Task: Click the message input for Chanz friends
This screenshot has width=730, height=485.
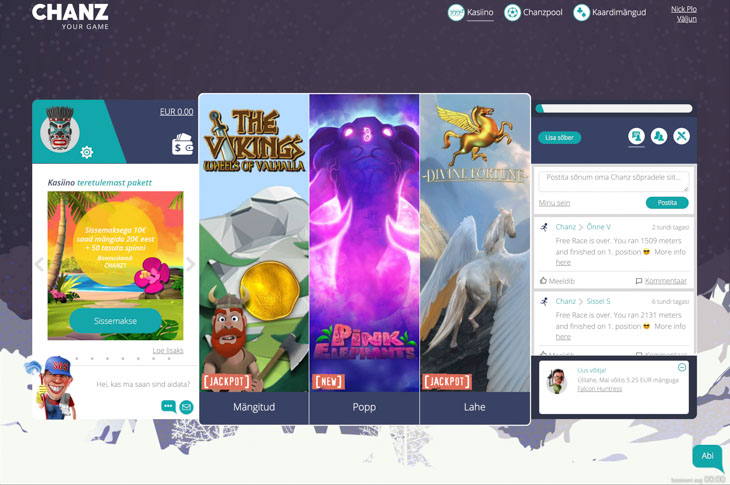Action: [x=614, y=181]
